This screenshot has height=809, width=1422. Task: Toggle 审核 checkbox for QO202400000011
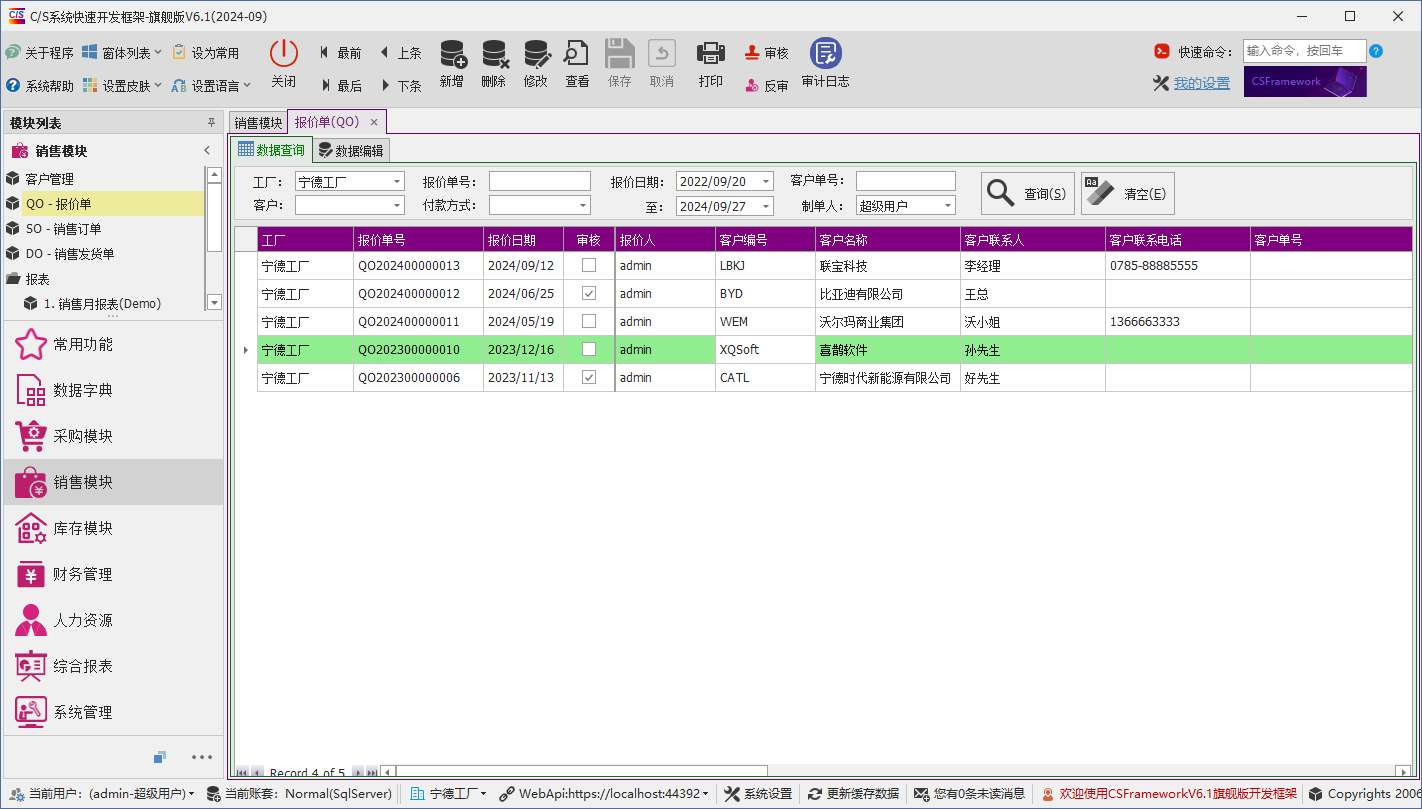(589, 321)
